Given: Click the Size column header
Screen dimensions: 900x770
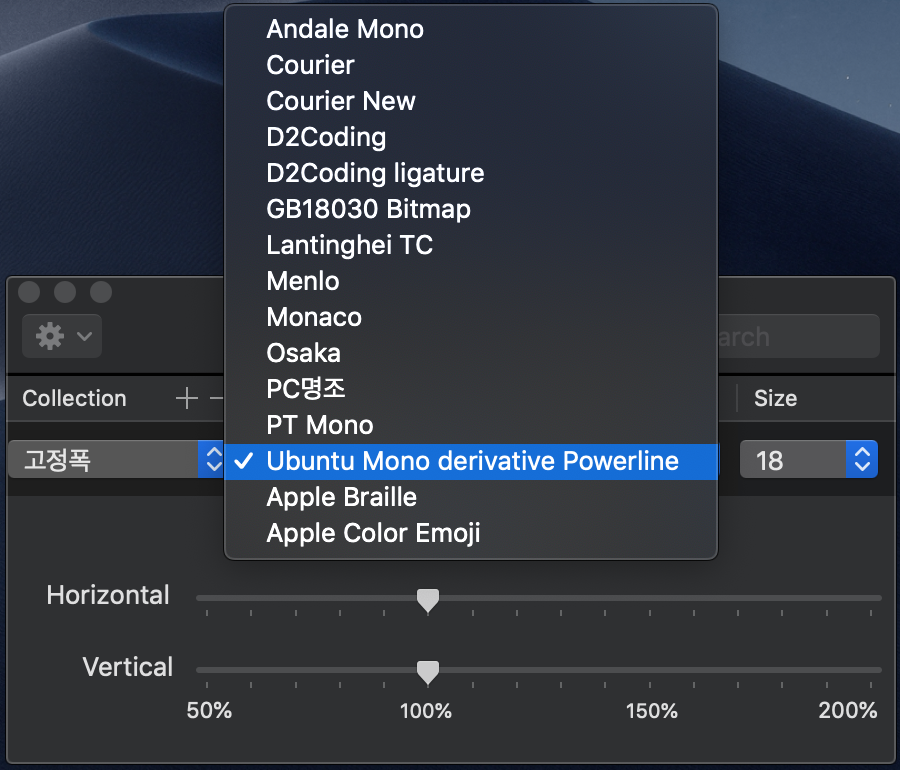Looking at the screenshot, I should (775, 398).
